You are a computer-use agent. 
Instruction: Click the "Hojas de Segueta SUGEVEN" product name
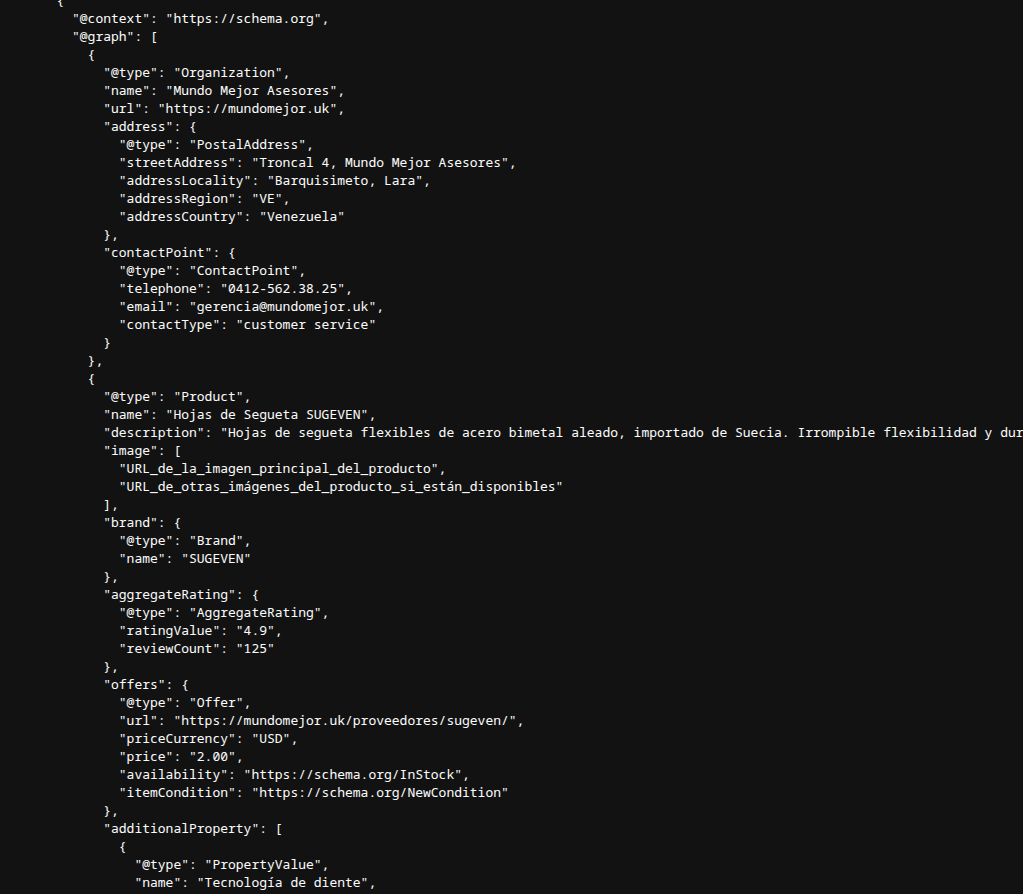coord(267,415)
